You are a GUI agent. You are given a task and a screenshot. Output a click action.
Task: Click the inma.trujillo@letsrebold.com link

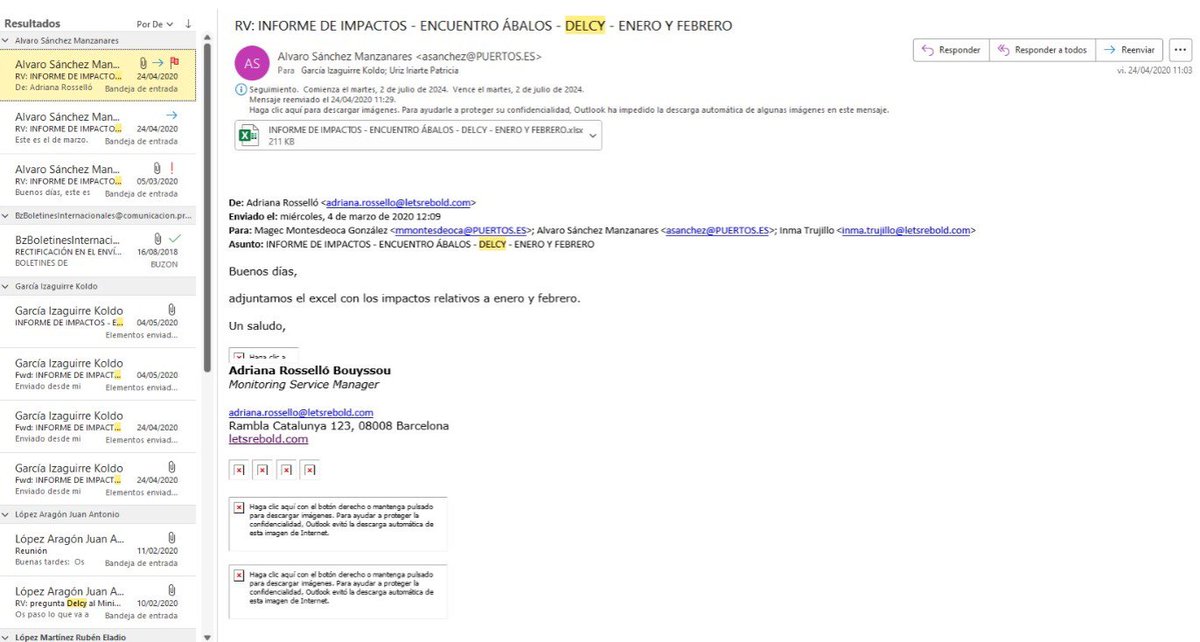click(x=906, y=230)
